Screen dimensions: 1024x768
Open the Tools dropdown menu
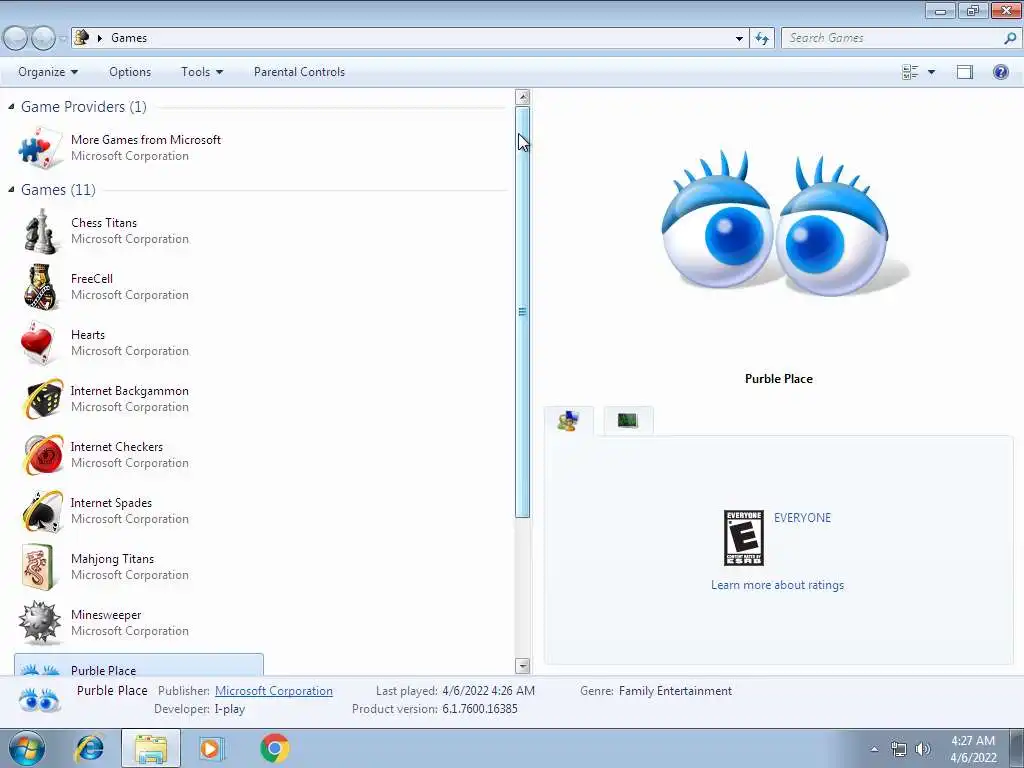point(202,72)
